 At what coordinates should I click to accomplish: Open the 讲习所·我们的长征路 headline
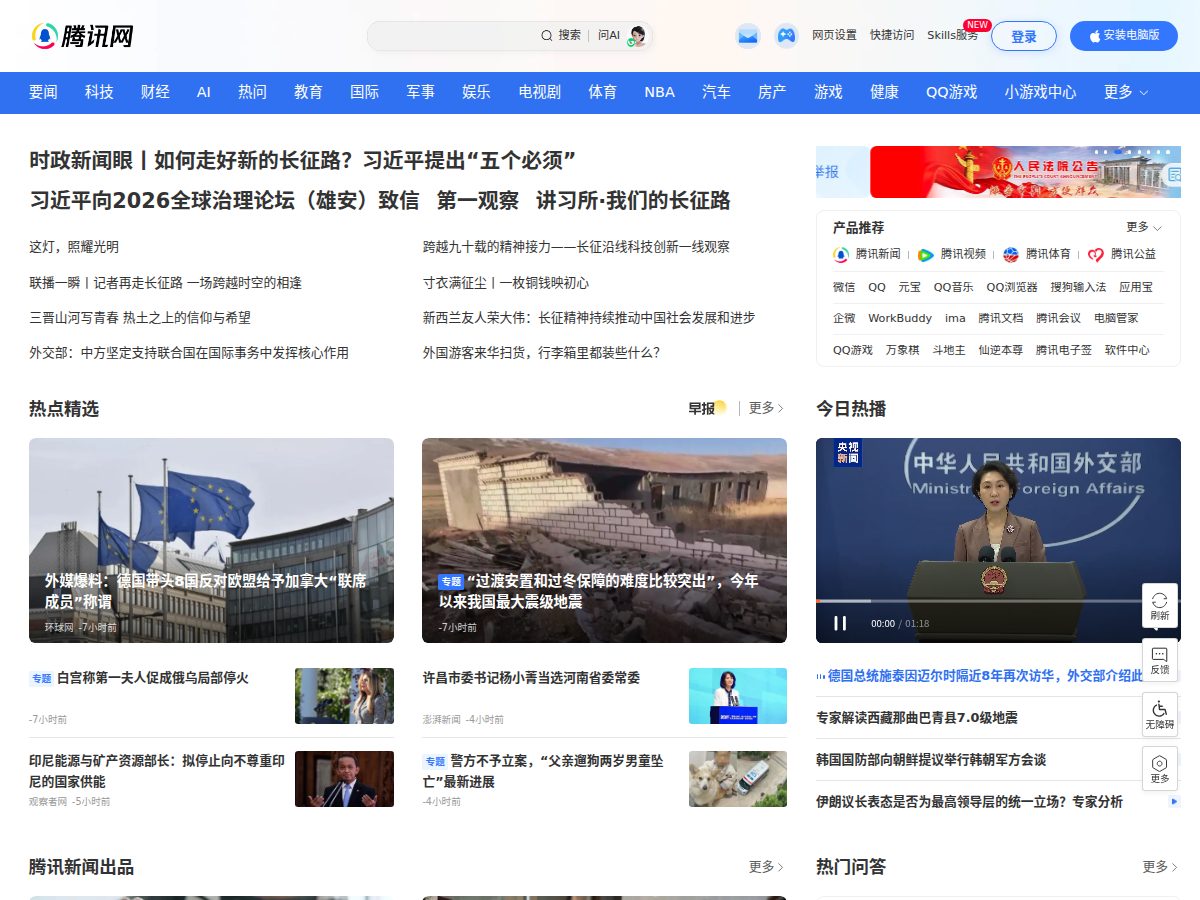pos(633,200)
